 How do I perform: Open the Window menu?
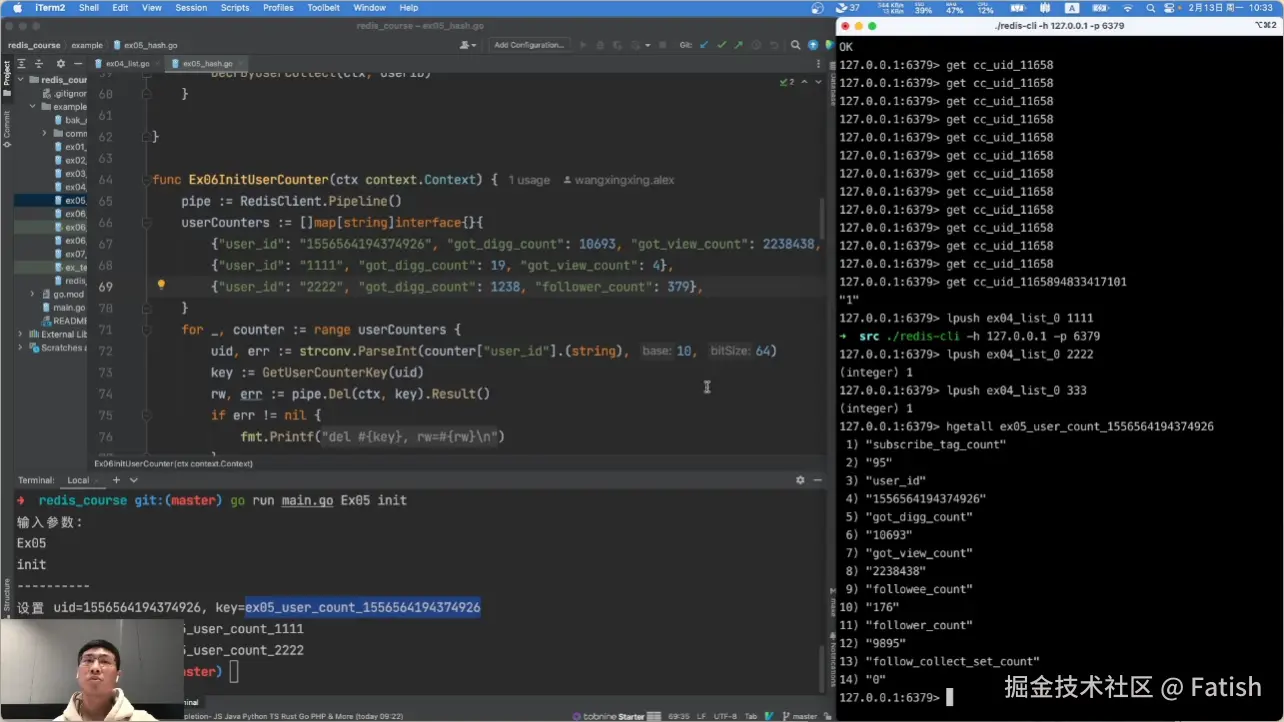pos(369,7)
